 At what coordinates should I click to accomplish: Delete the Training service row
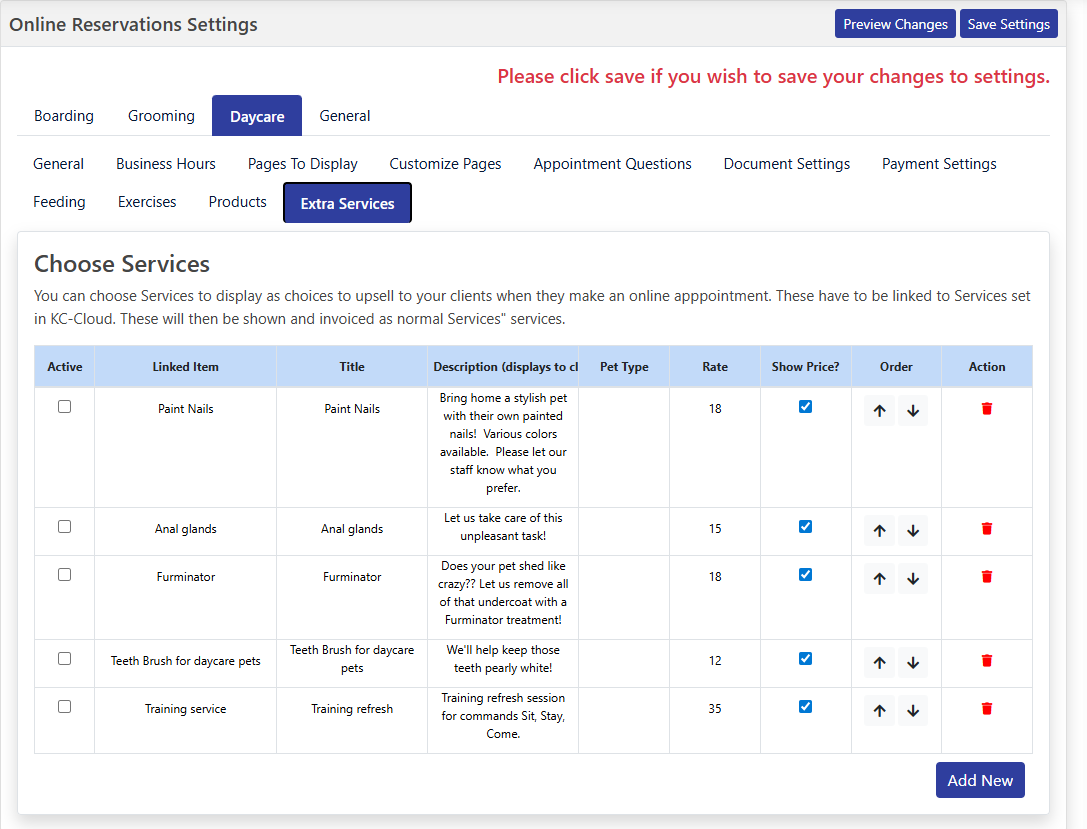986,708
